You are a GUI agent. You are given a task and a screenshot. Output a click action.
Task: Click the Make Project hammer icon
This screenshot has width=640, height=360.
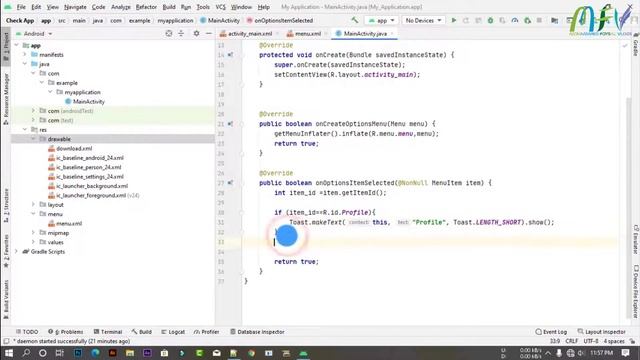point(354,20)
